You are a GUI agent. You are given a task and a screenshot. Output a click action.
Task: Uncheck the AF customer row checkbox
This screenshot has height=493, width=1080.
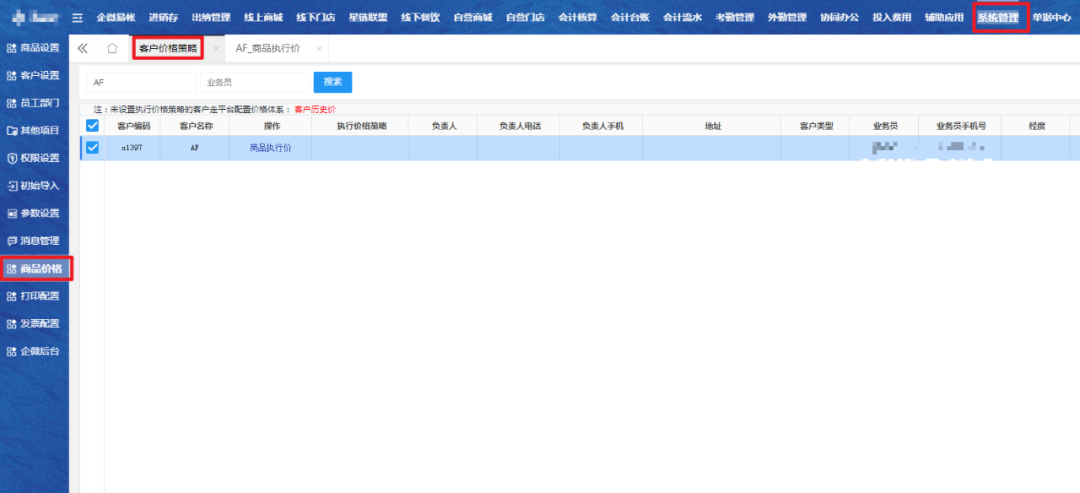point(92,147)
